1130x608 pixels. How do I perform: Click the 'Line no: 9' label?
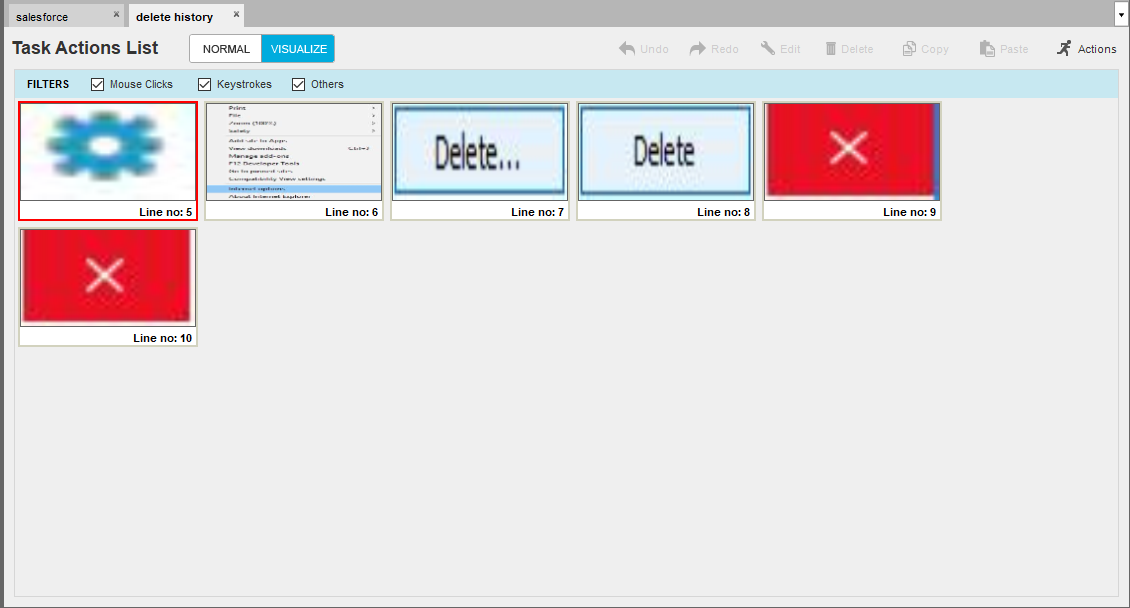click(909, 212)
